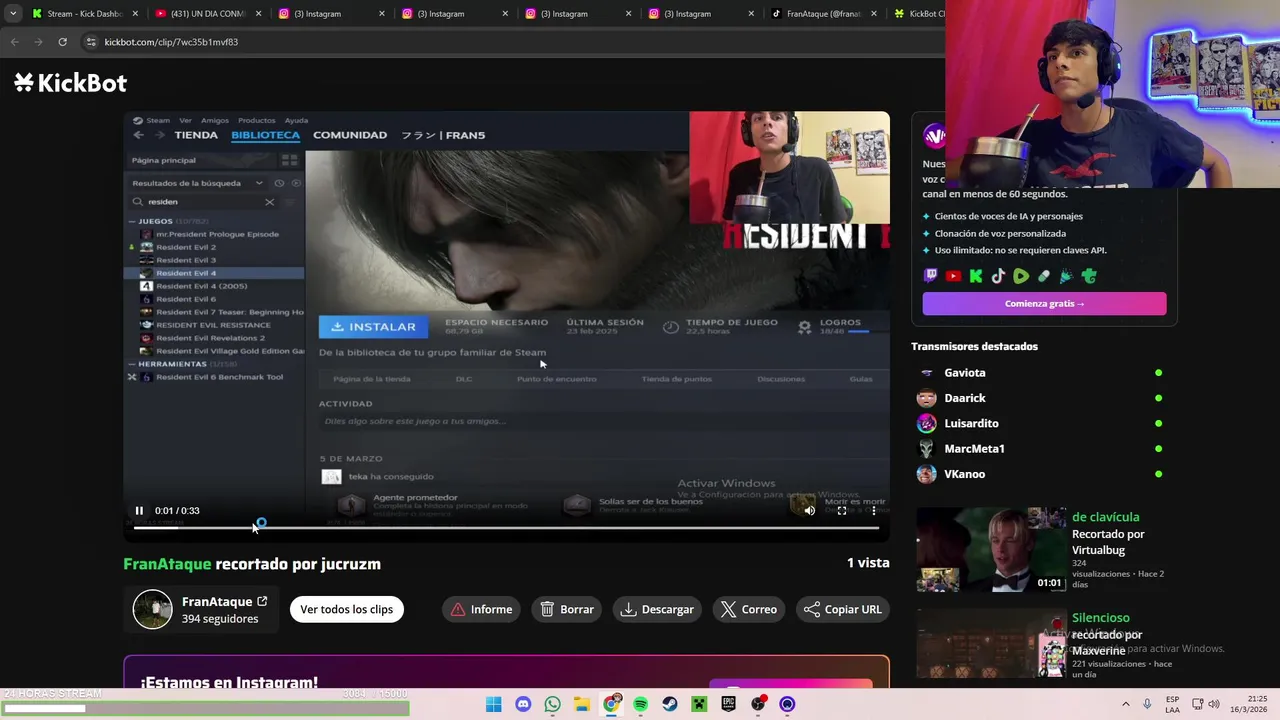Click the green FranAtaque name in clip title

(x=167, y=564)
